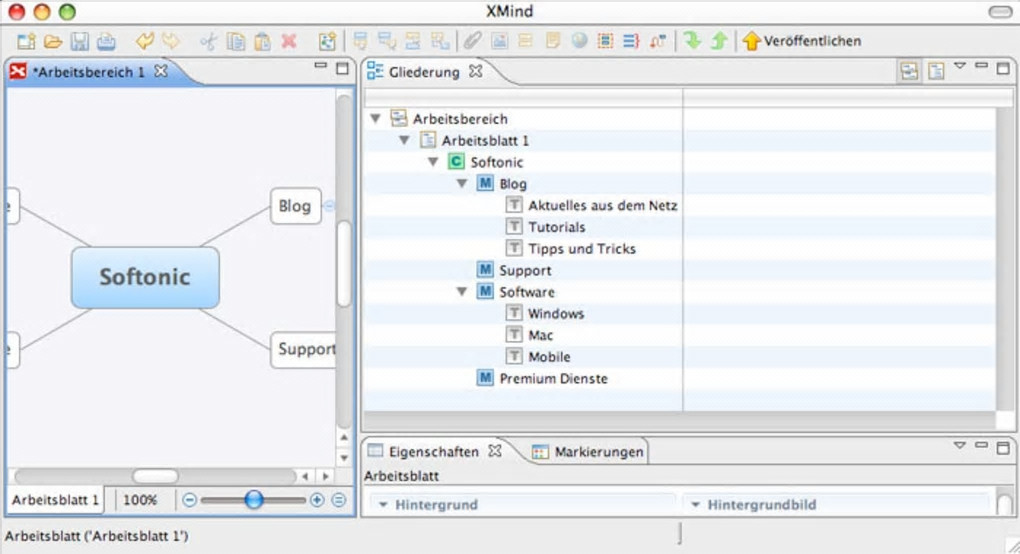The image size is (1020, 554).
Task: Save the workbook using floppy disk icon
Action: pyautogui.click(x=79, y=42)
